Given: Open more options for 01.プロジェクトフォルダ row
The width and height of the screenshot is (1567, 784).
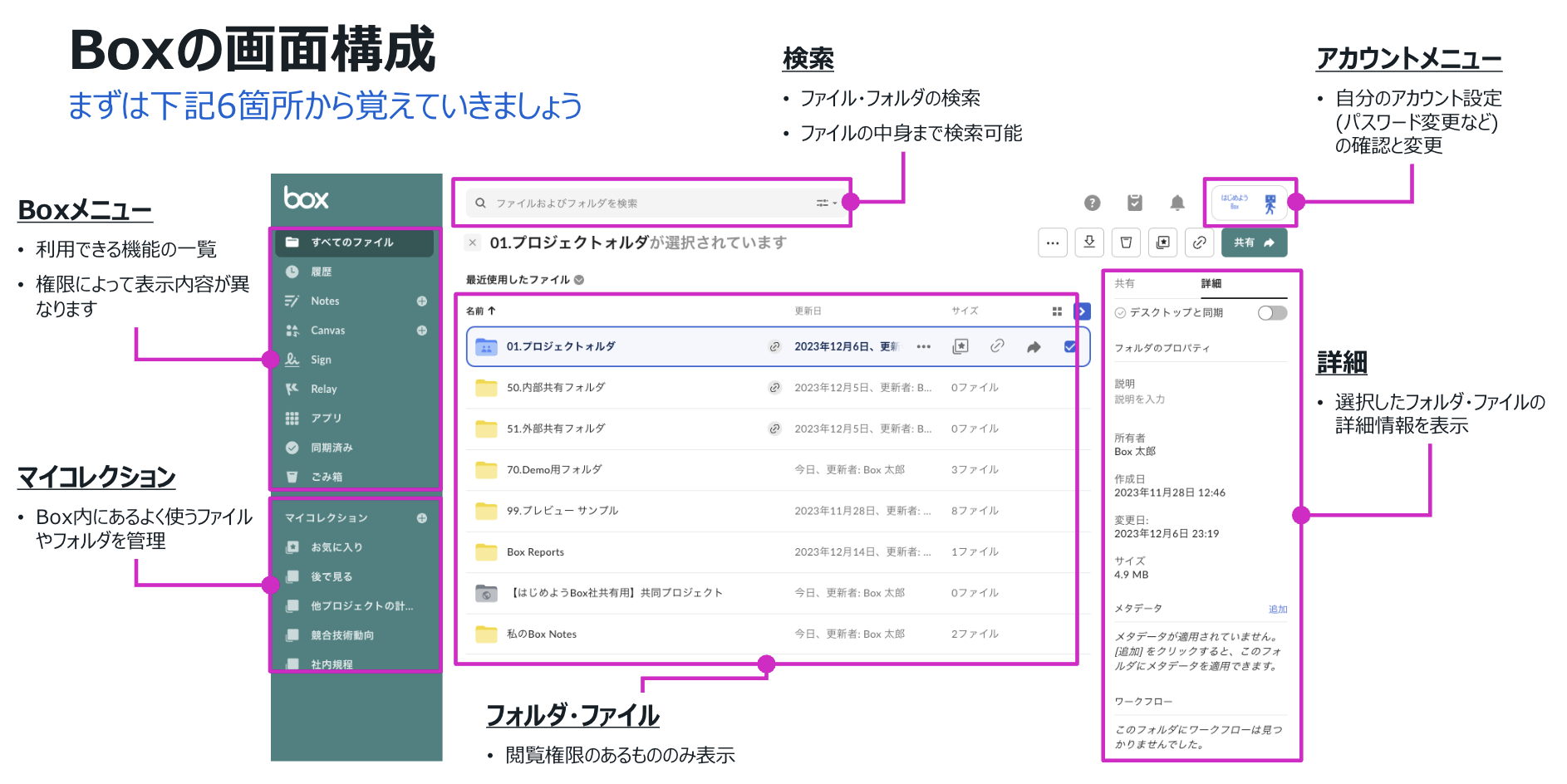Looking at the screenshot, I should [923, 347].
